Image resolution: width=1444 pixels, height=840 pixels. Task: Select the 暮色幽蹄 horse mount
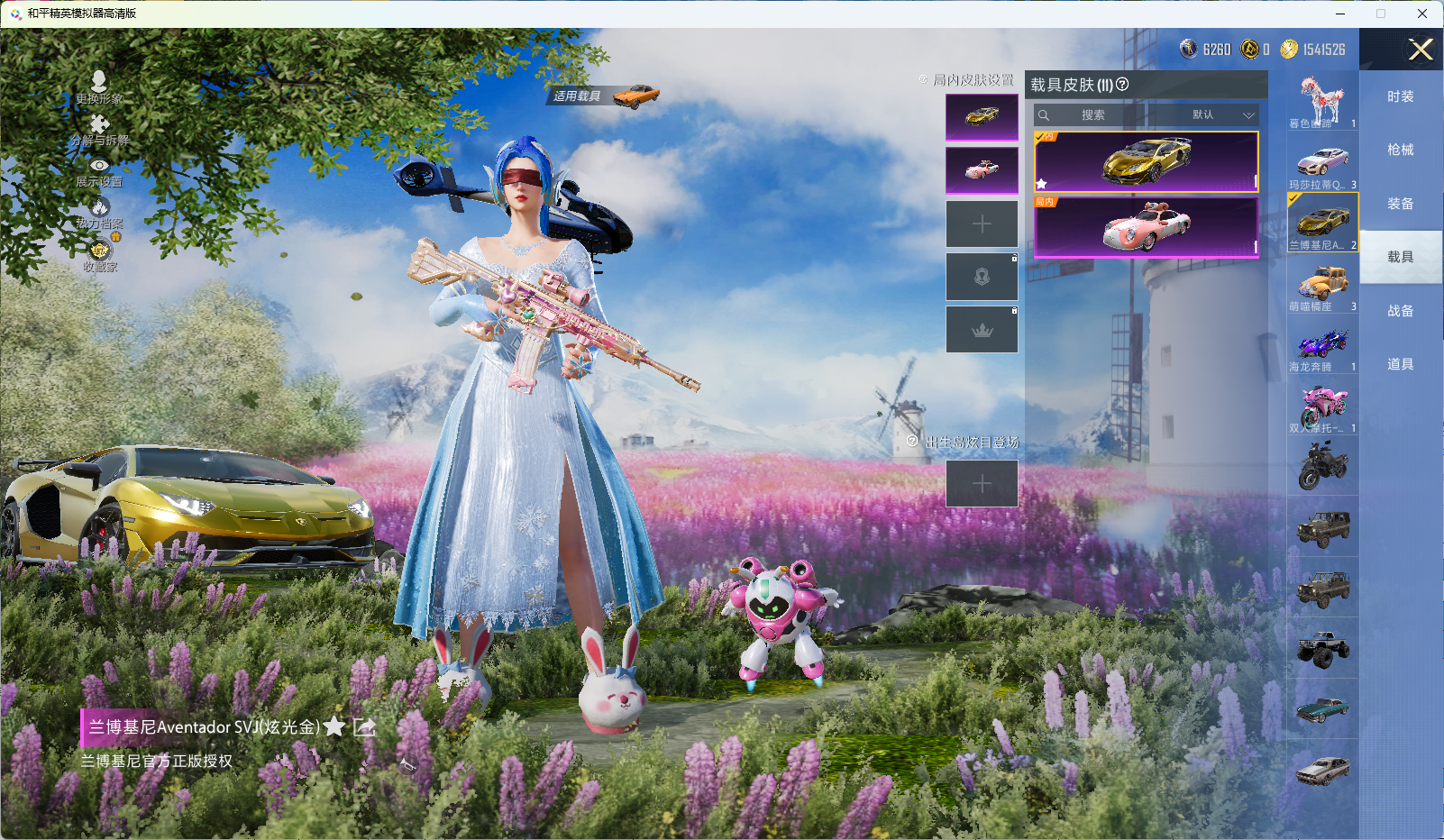coord(1322,101)
